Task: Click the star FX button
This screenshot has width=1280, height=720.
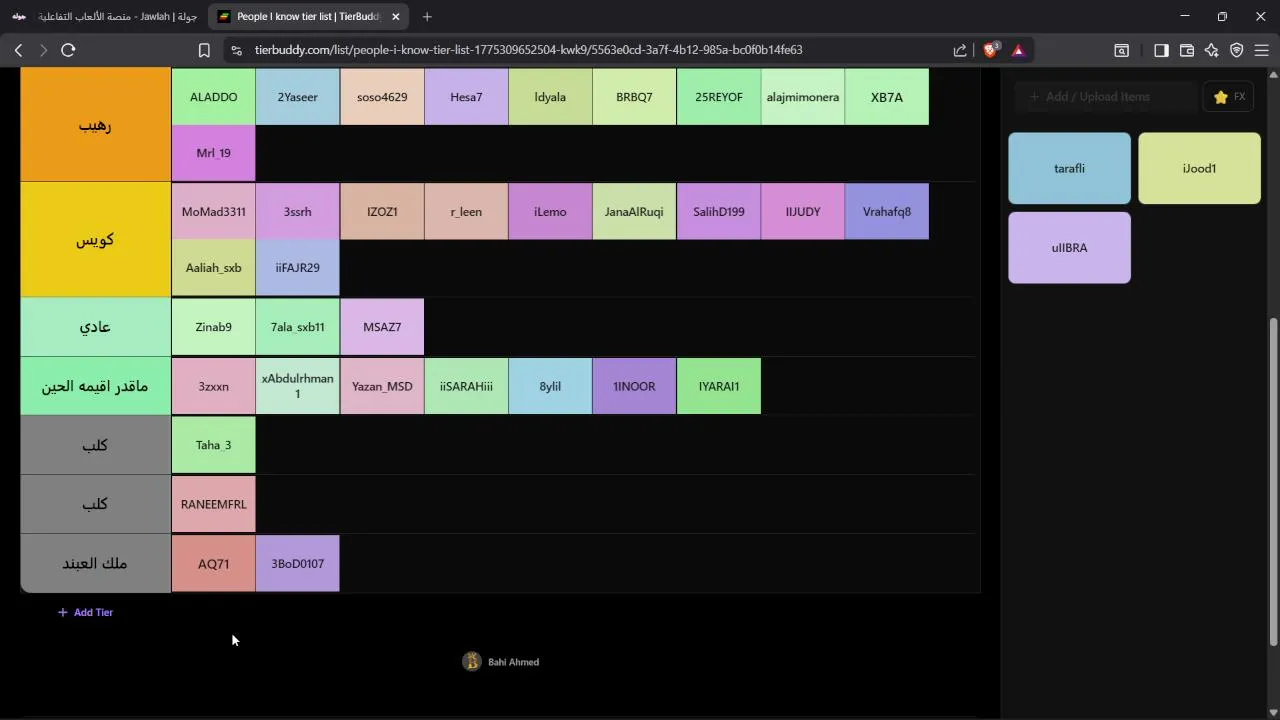Action: (x=1228, y=97)
